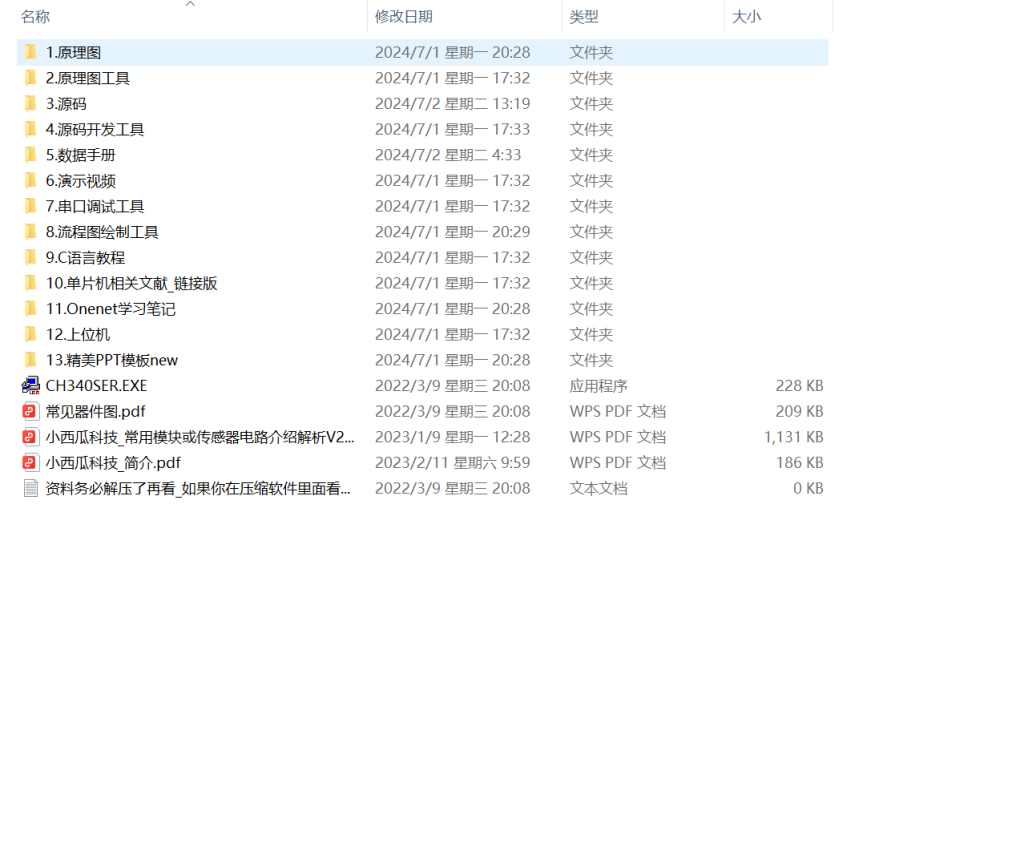Select the 9.C语言教程 folder name
1024x859 pixels.
point(85,257)
